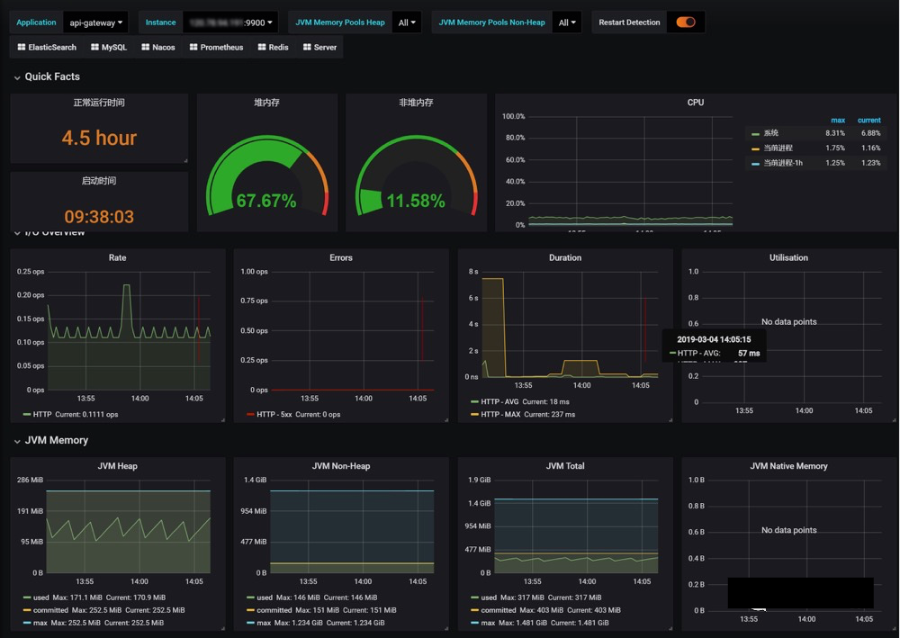Open the Nacos dashboard link
Image resolution: width=900 pixels, height=638 pixels.
click(158, 47)
